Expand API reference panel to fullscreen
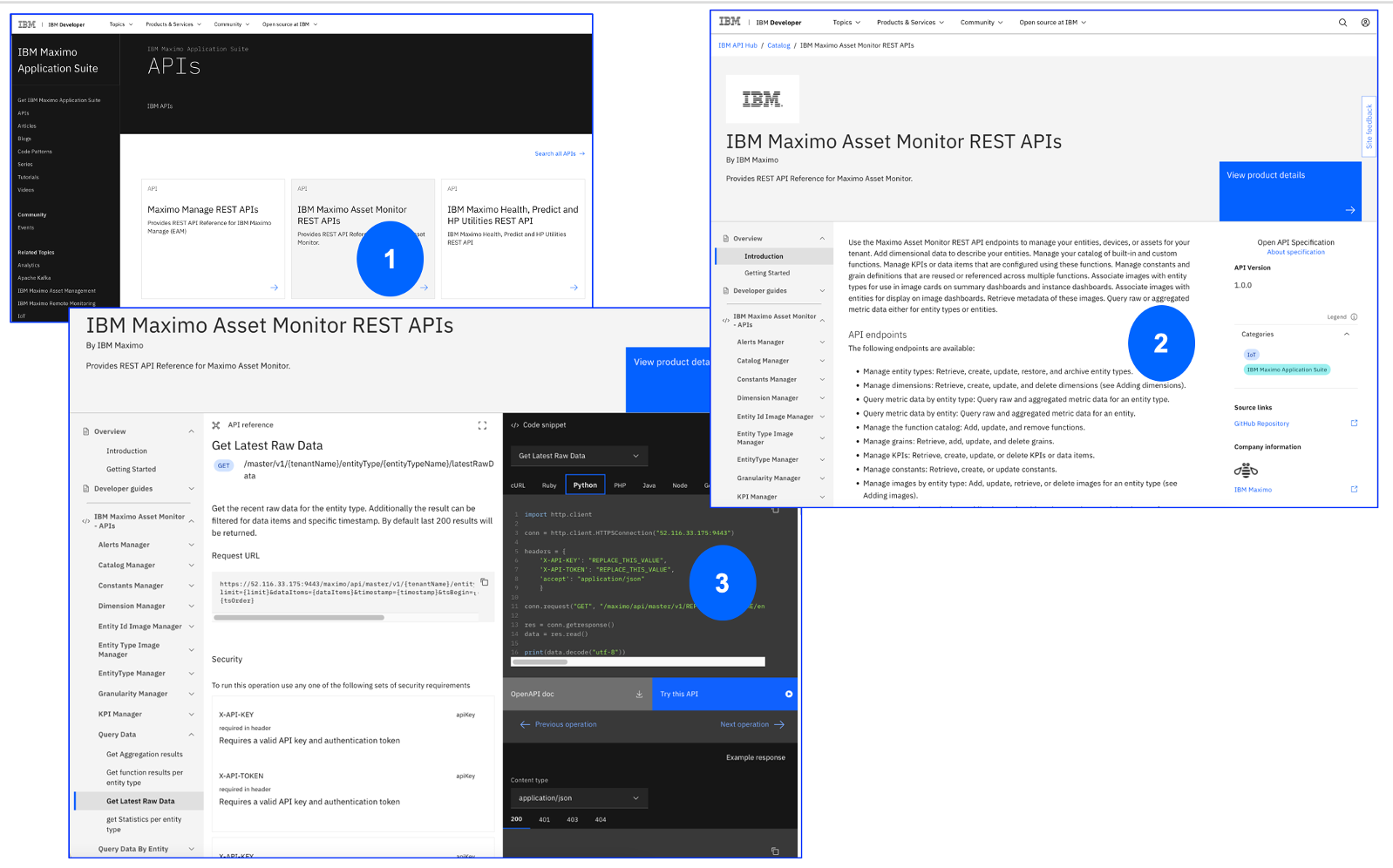Image resolution: width=1393 pixels, height=868 pixels. point(482,425)
